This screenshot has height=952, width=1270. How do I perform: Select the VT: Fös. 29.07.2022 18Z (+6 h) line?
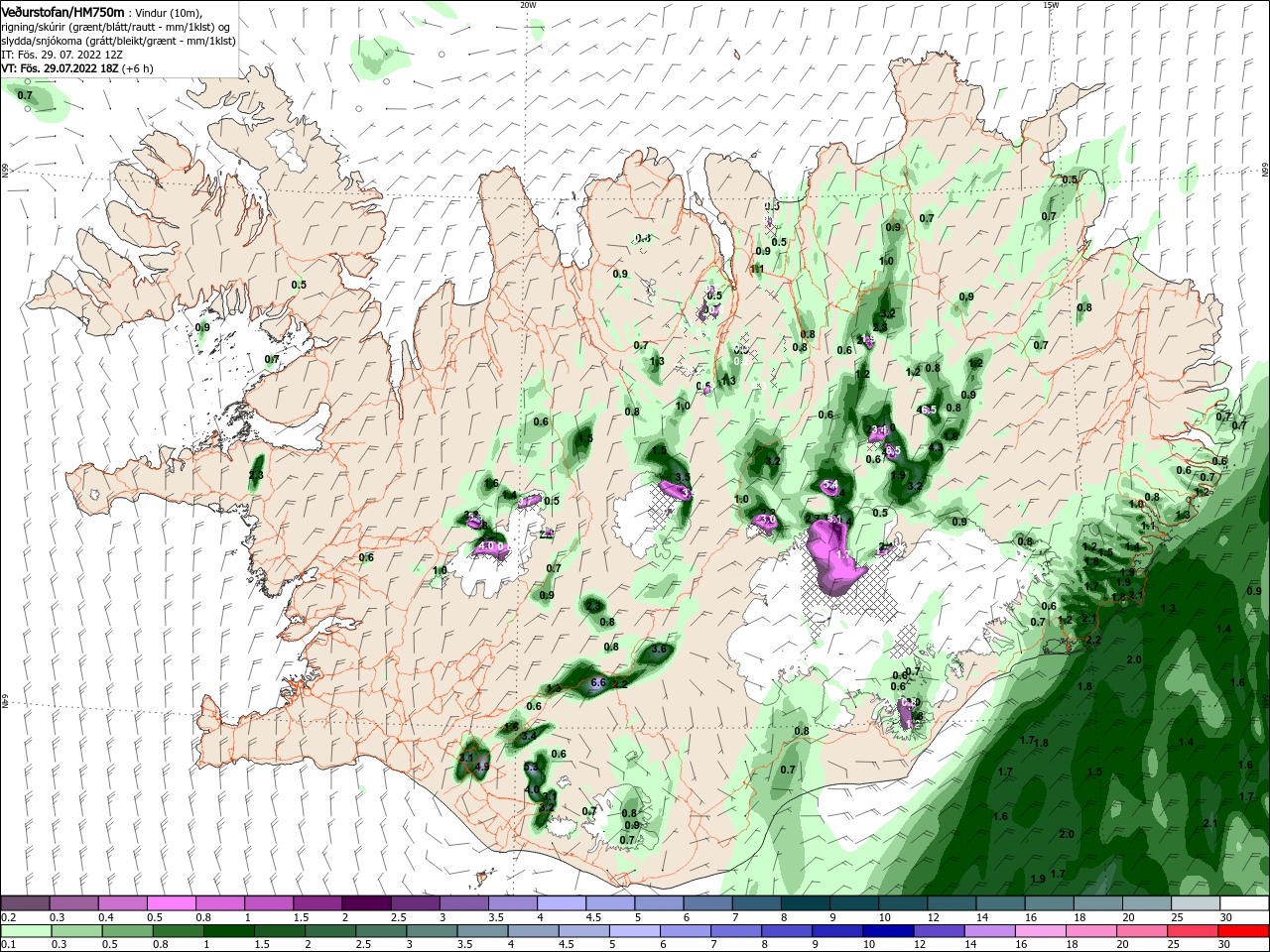(x=77, y=68)
